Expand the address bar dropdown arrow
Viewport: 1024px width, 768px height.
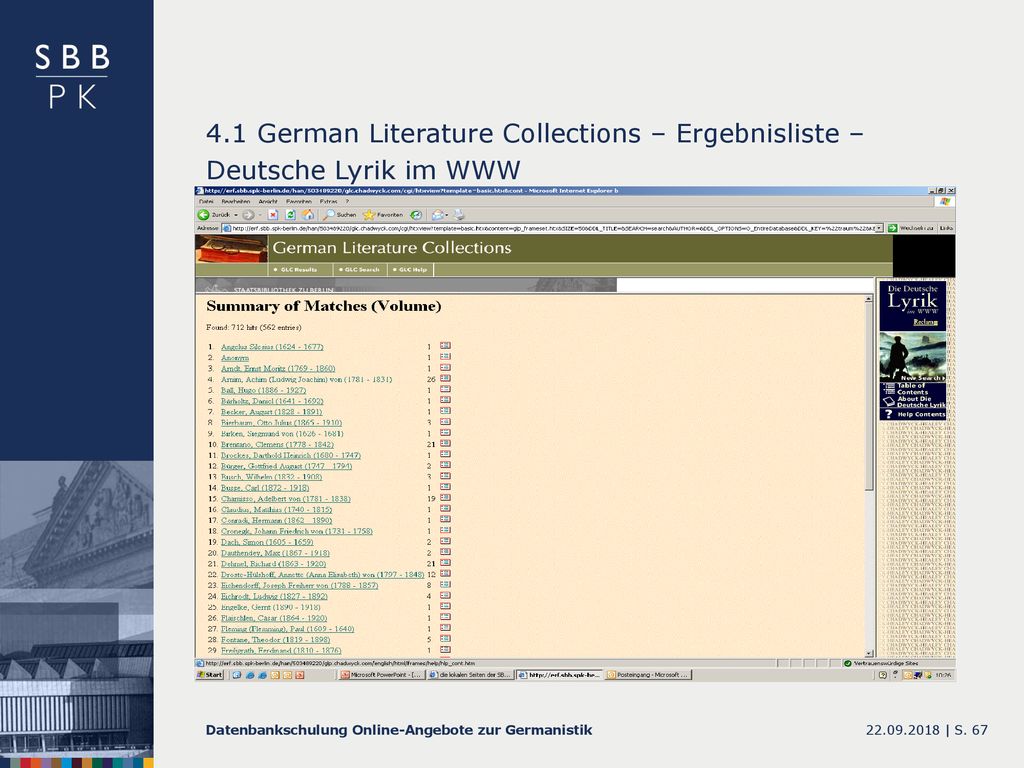pyautogui.click(x=880, y=228)
